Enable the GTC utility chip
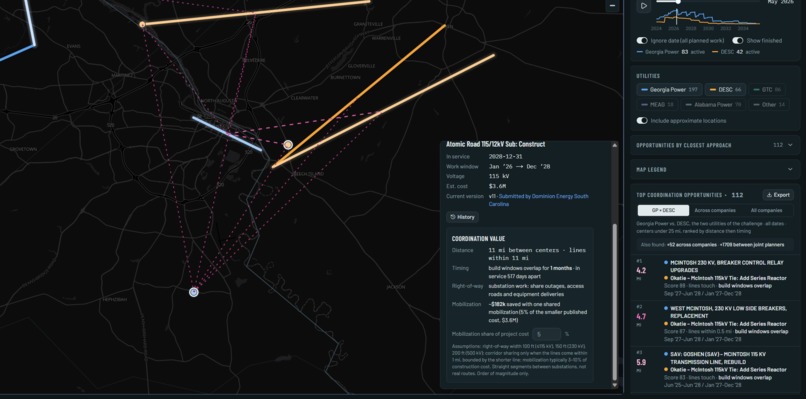Screen dimensions: 806x399 coord(767,89)
